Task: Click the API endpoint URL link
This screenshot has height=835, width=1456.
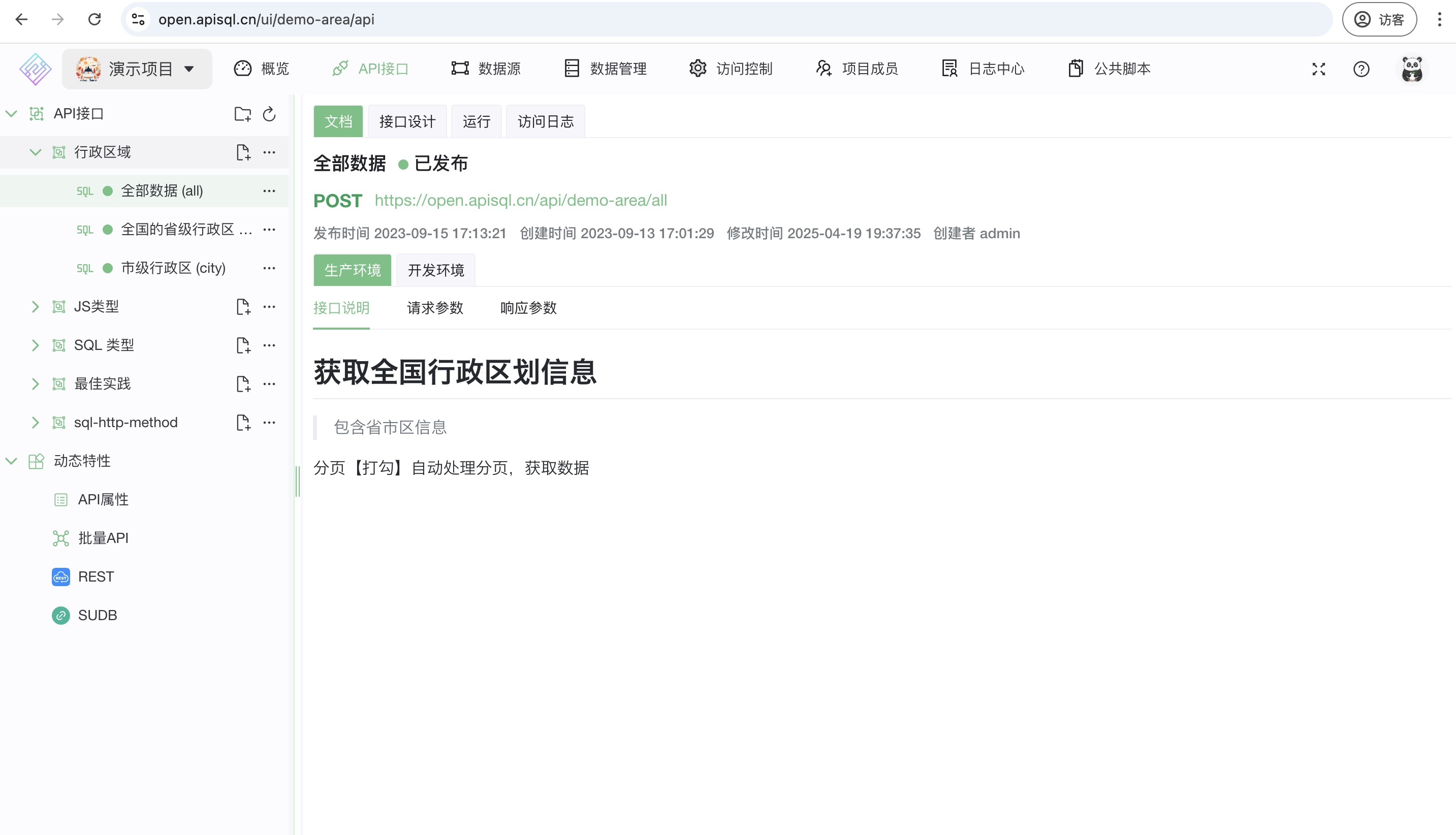Action: [x=521, y=201]
